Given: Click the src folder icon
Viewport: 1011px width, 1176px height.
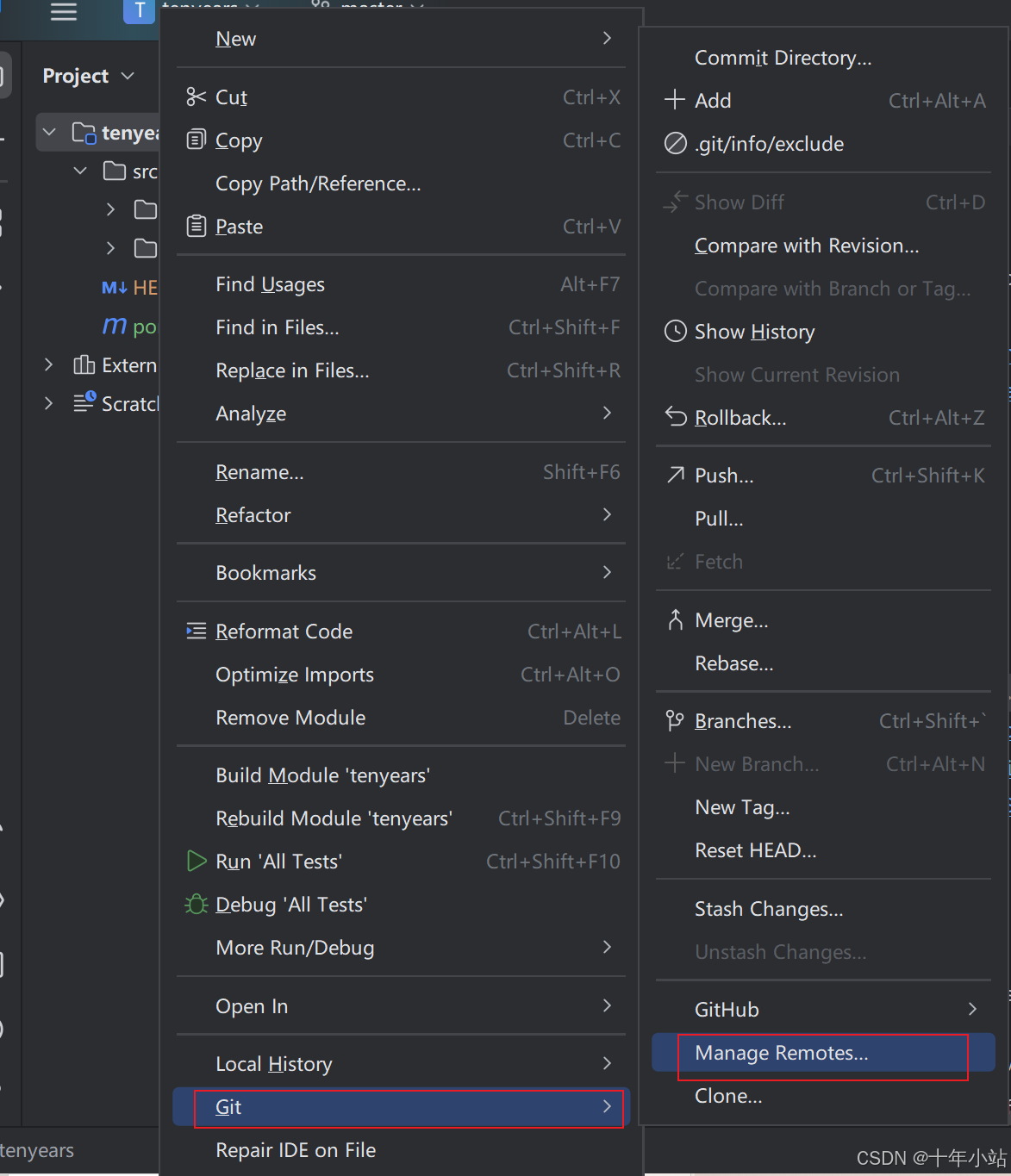Looking at the screenshot, I should [115, 171].
